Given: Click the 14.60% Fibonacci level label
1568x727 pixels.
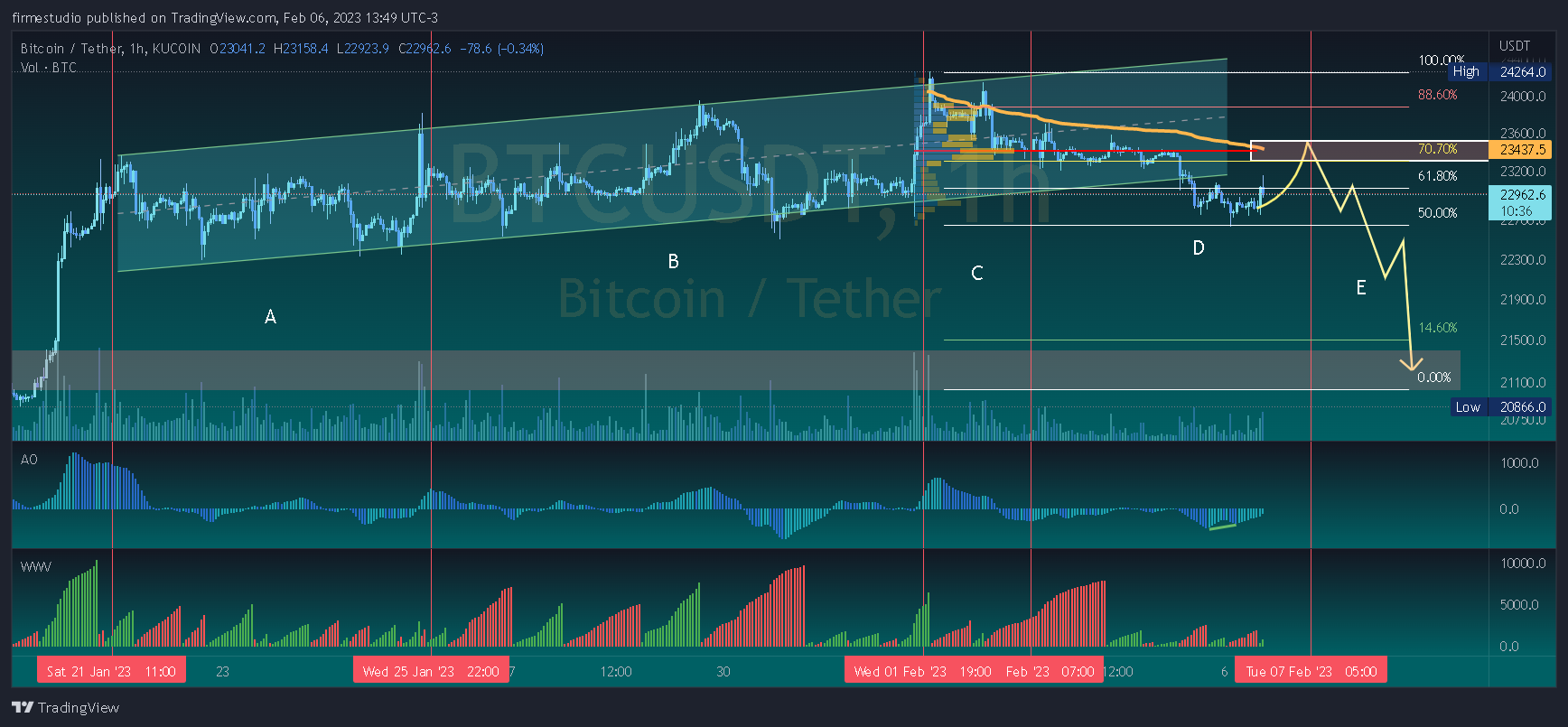Looking at the screenshot, I should coord(1437,327).
